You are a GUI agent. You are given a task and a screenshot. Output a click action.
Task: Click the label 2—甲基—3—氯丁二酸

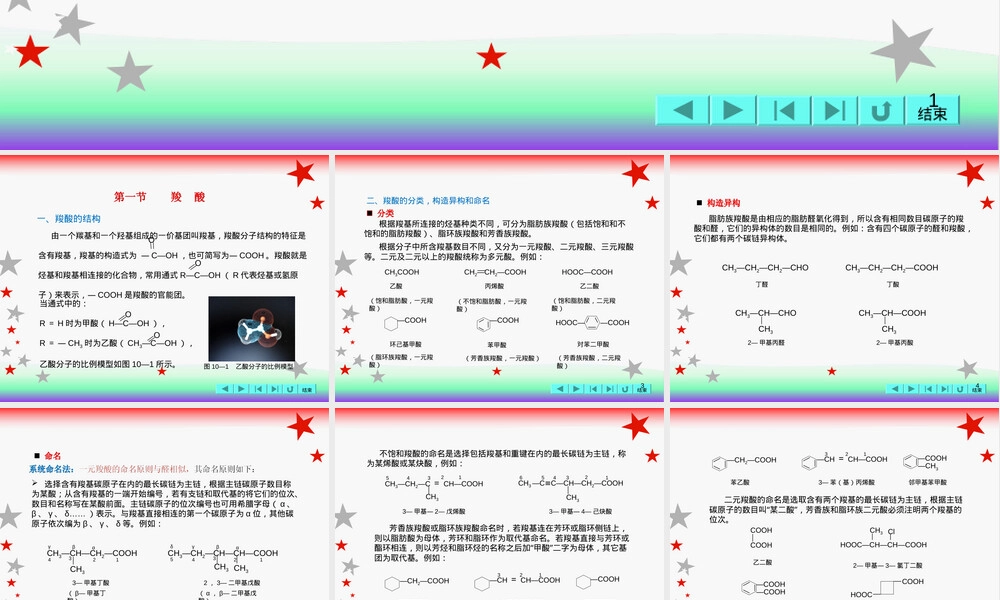point(887,566)
